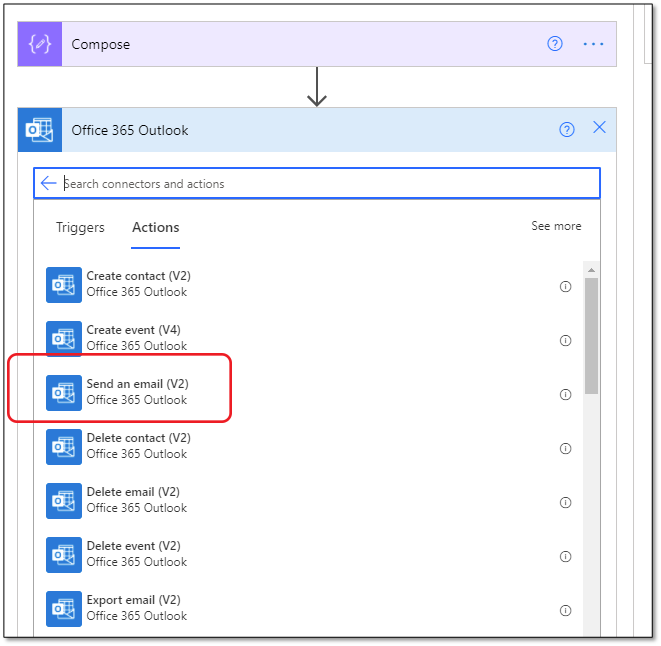This screenshot has height=646, width=661.
Task: Switch to the Triggers tab
Action: [x=80, y=227]
